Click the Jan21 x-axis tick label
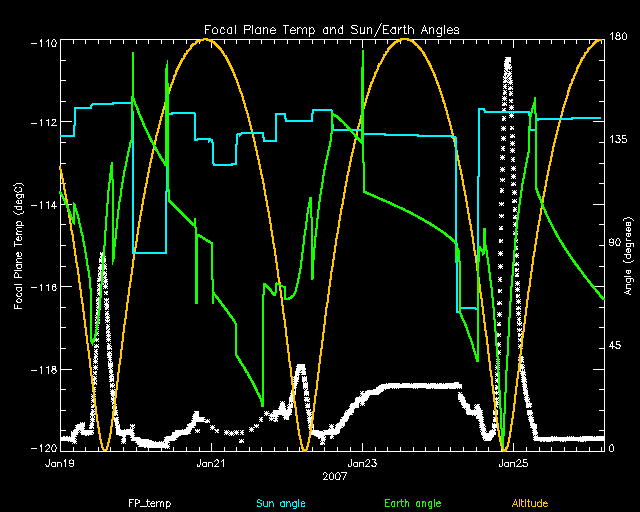Image resolution: width=640 pixels, height=512 pixels. (x=211, y=464)
